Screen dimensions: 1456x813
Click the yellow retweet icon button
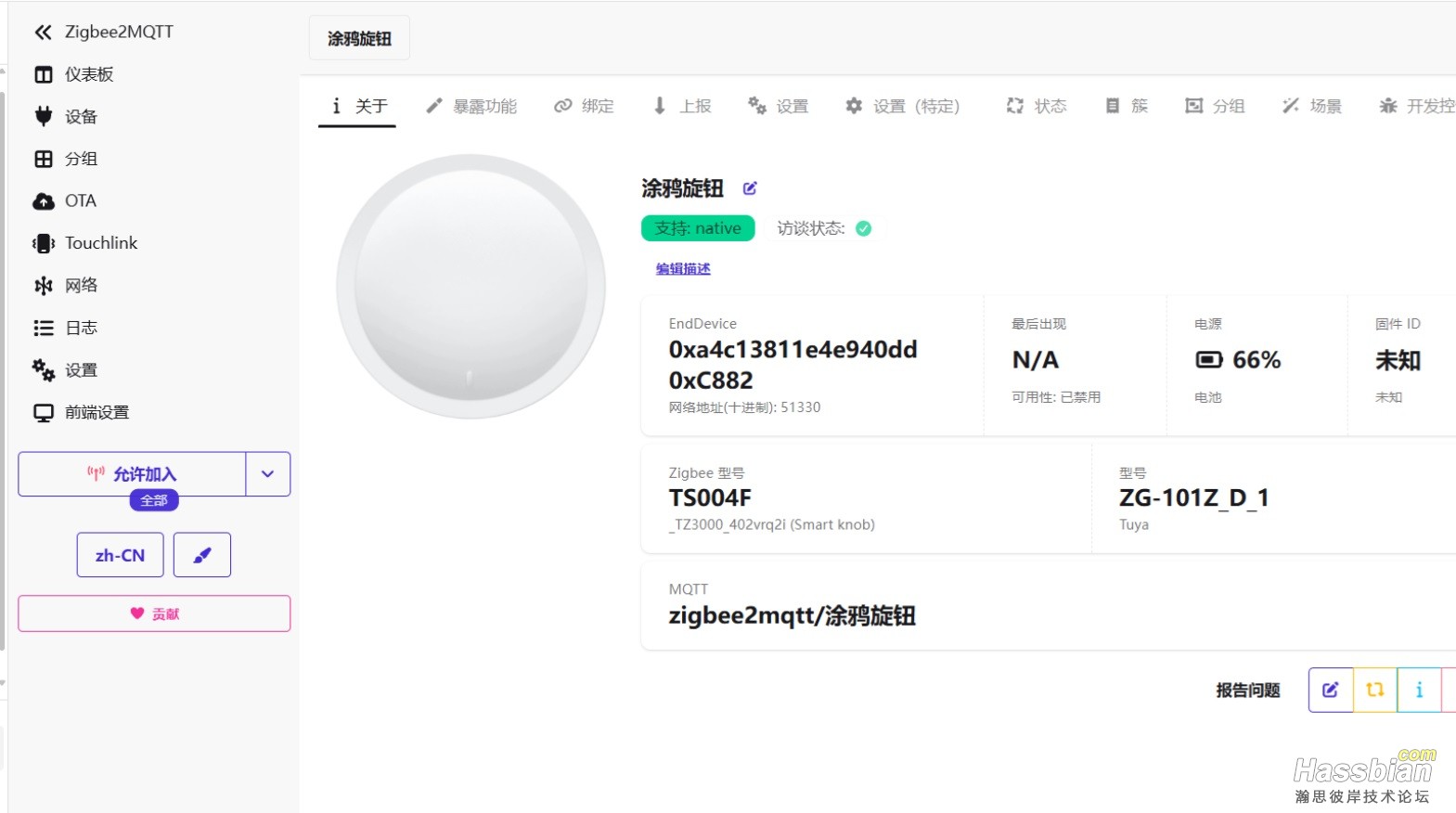[1374, 690]
